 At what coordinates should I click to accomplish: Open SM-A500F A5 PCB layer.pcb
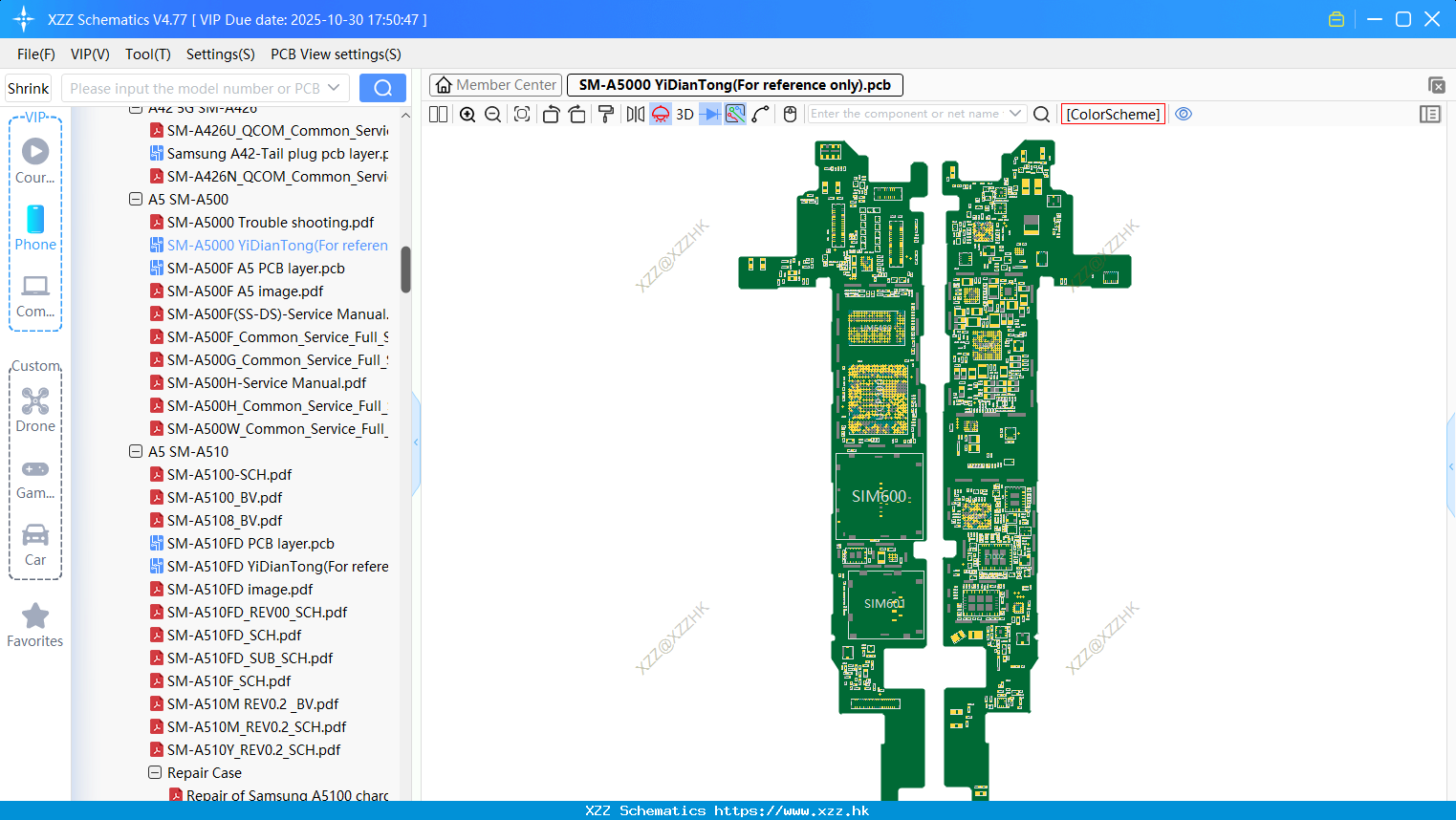[x=256, y=269]
